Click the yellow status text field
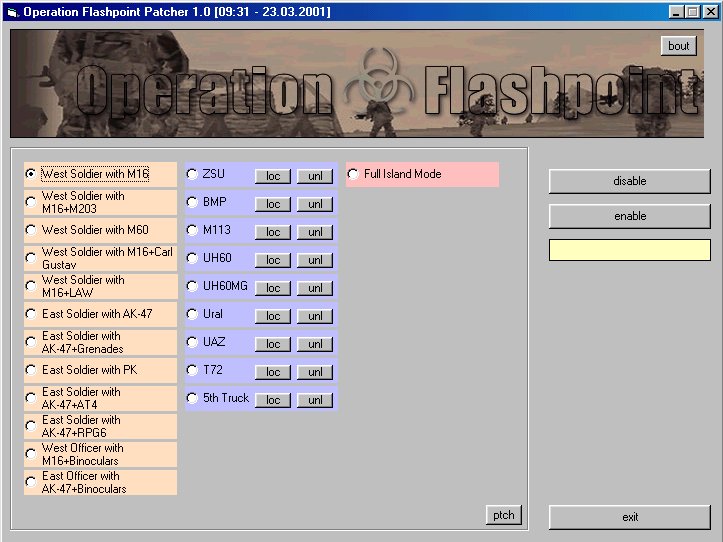The height and width of the screenshot is (542, 723). coord(630,250)
